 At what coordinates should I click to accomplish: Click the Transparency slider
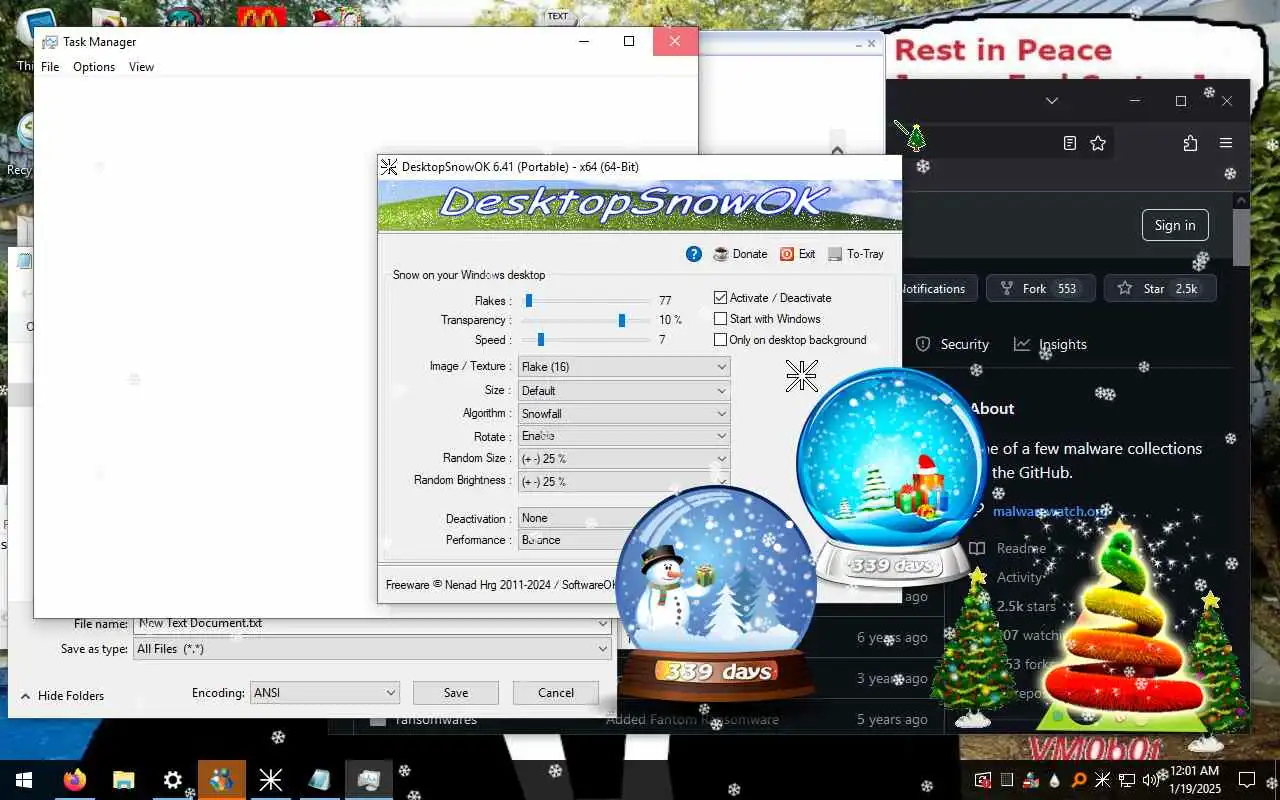click(x=587, y=320)
